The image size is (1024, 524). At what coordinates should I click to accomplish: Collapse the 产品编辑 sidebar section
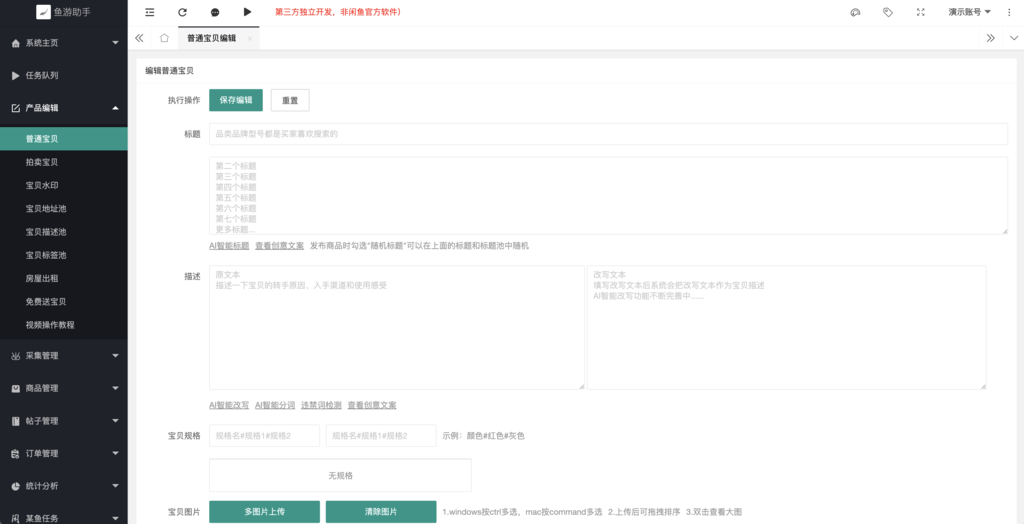click(x=64, y=107)
